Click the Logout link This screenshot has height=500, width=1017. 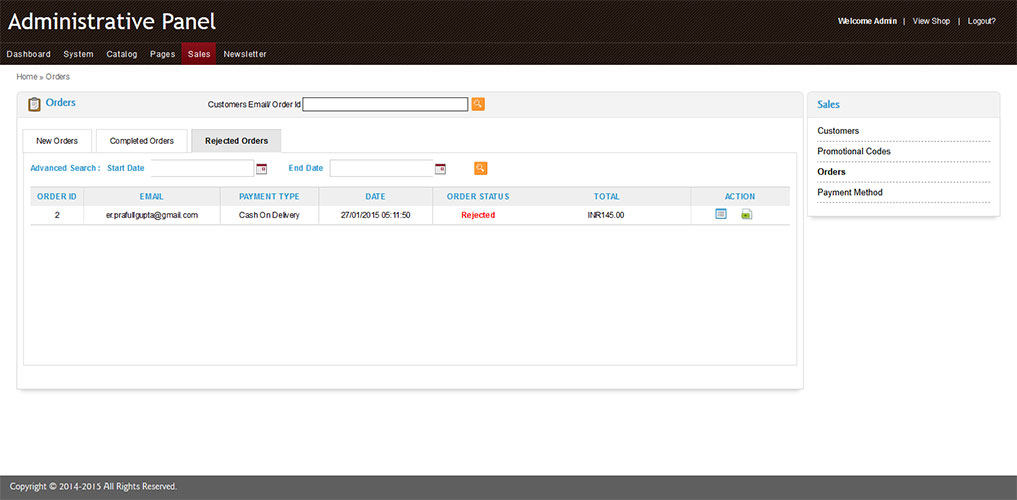[981, 21]
